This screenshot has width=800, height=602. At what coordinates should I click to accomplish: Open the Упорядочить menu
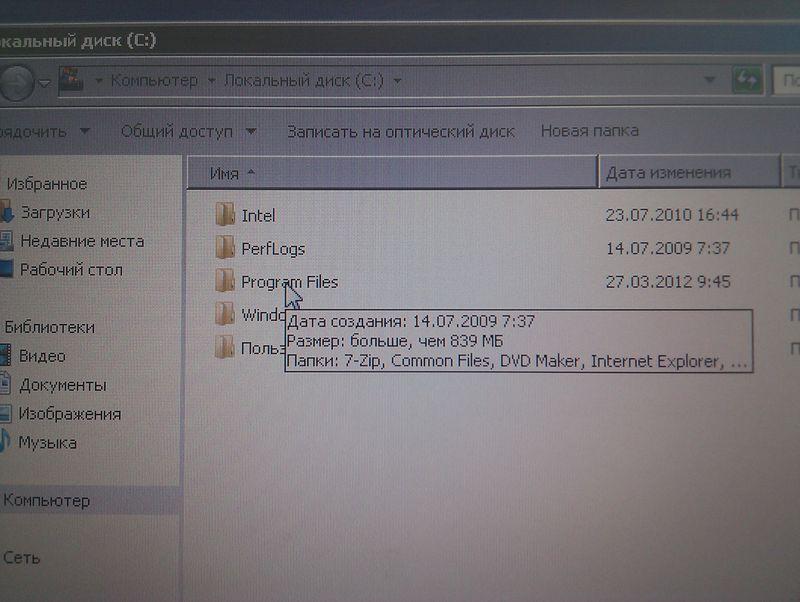point(45,132)
